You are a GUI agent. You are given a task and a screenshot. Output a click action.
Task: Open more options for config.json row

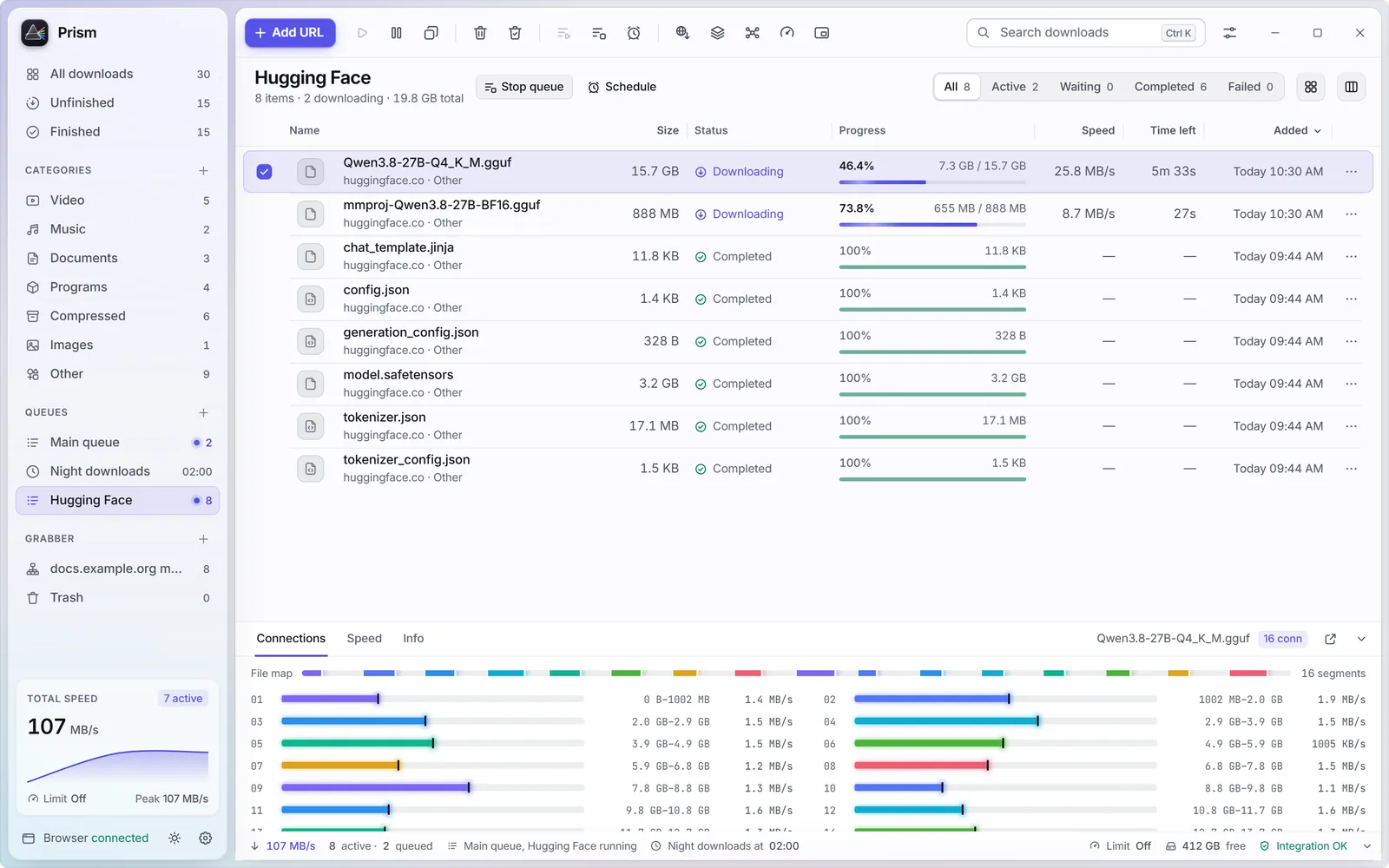(1351, 299)
